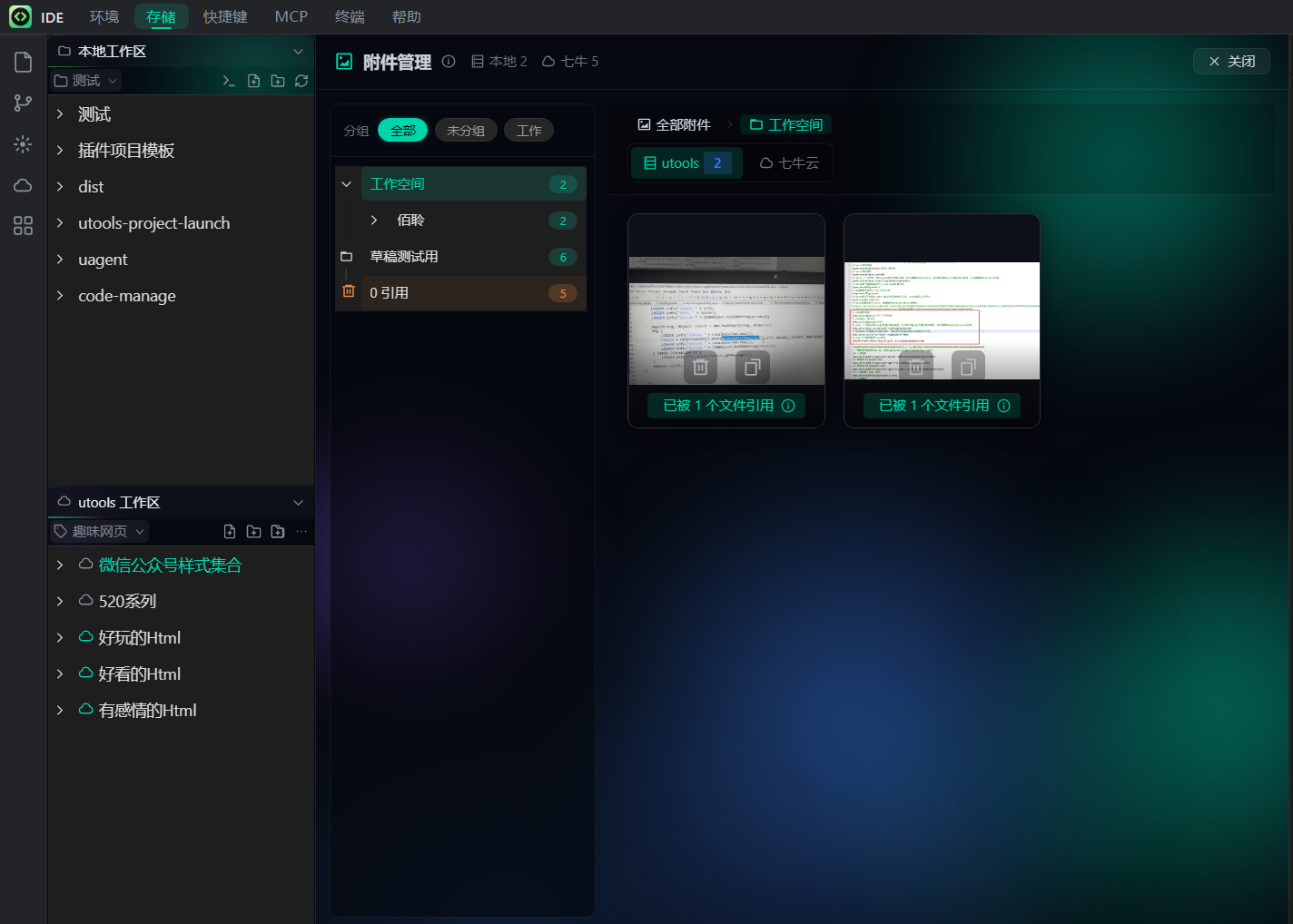Screen dimensions: 1293x924
Task: Expand the utools-project-launch folder
Action: [60, 223]
